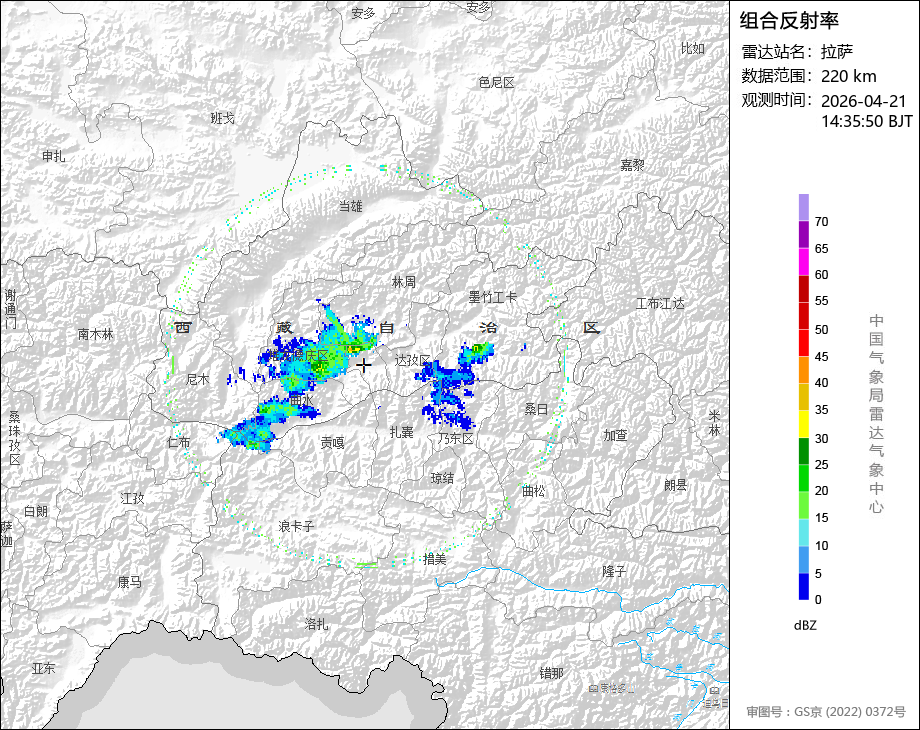Select the yellow 30 dBZ legend swatch
Viewport: 920px width, 730px height.
click(804, 424)
